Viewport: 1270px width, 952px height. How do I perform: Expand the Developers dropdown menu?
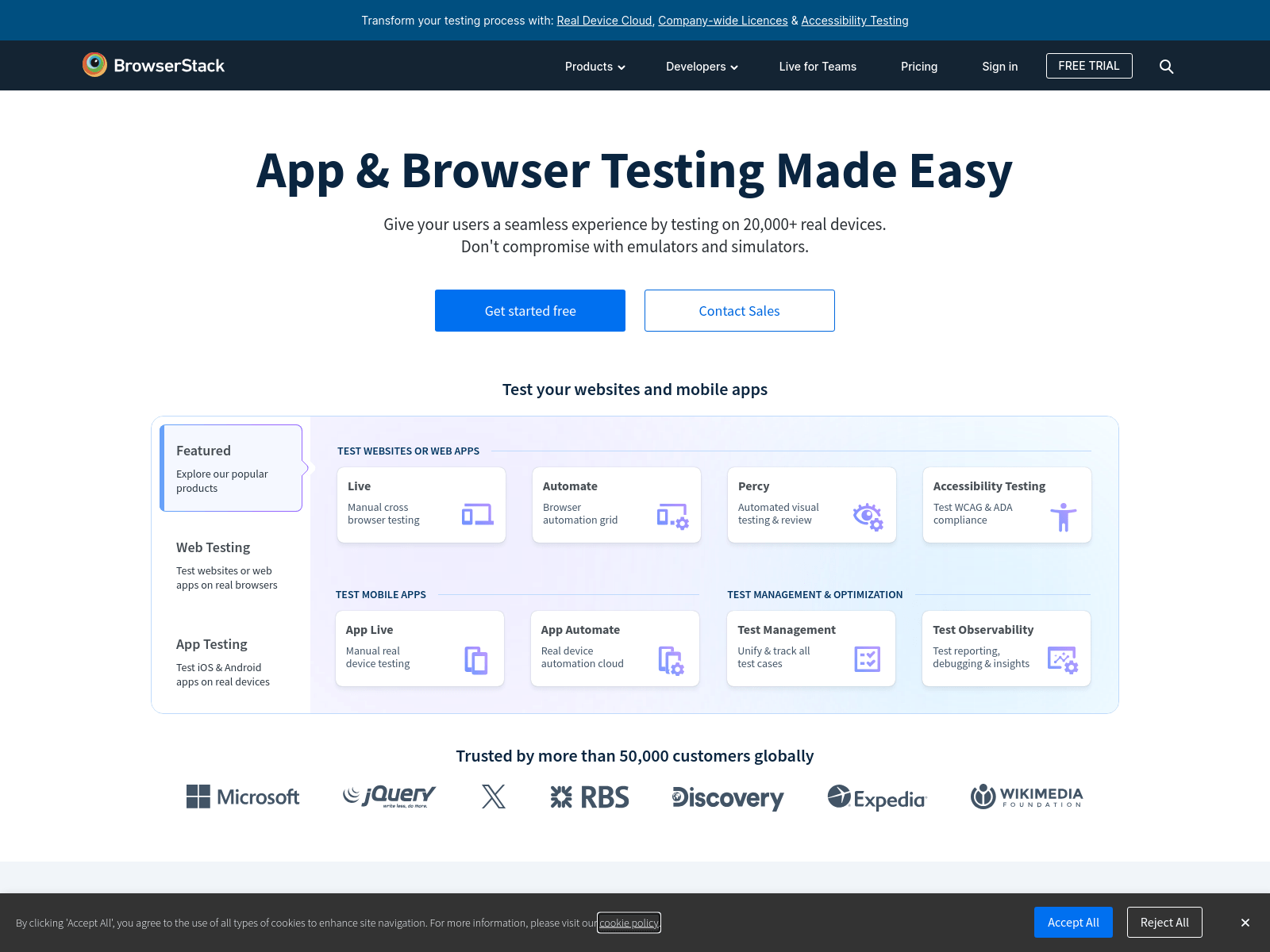point(702,67)
